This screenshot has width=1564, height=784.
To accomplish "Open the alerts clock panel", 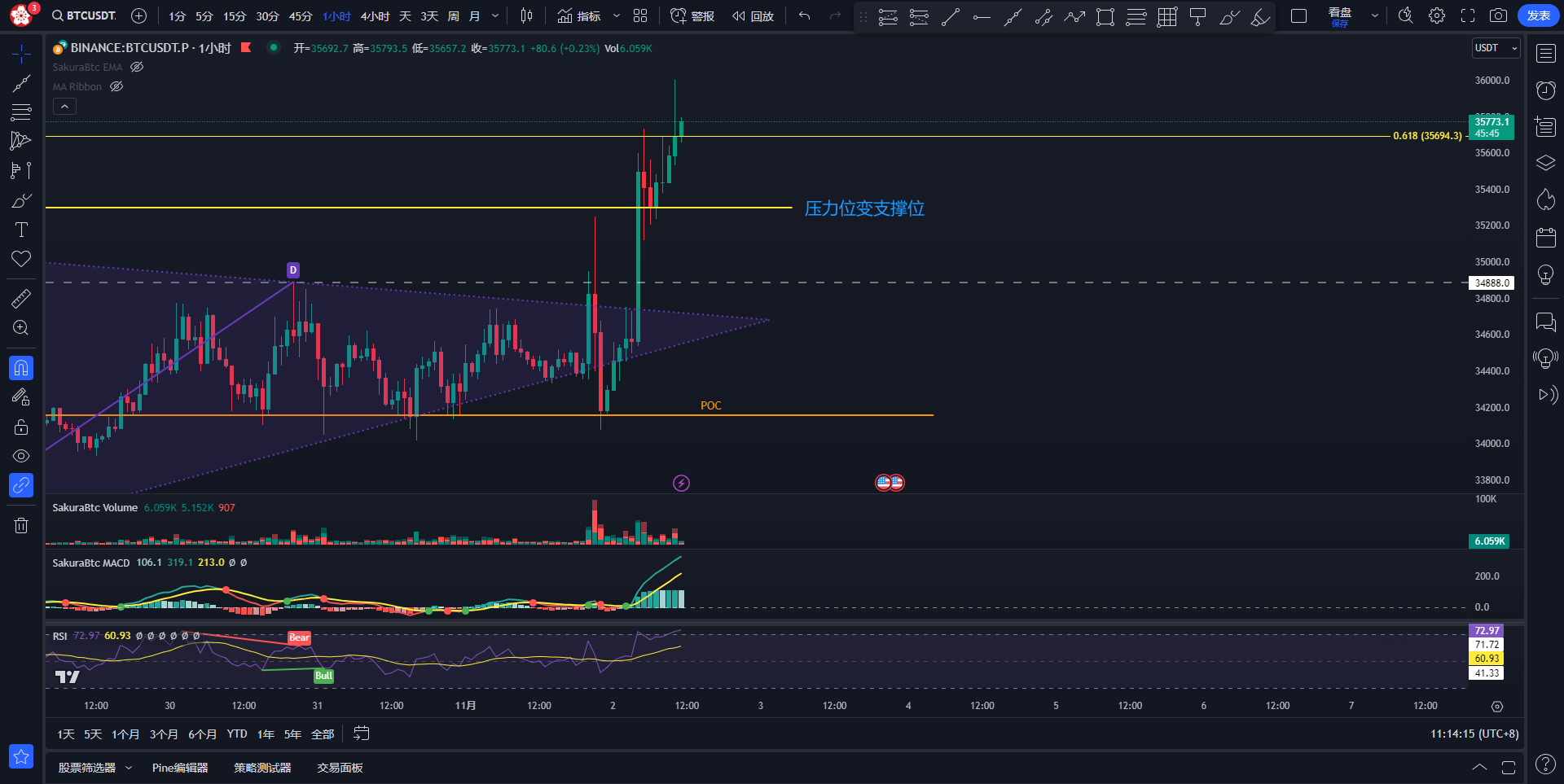I will click(x=1545, y=90).
